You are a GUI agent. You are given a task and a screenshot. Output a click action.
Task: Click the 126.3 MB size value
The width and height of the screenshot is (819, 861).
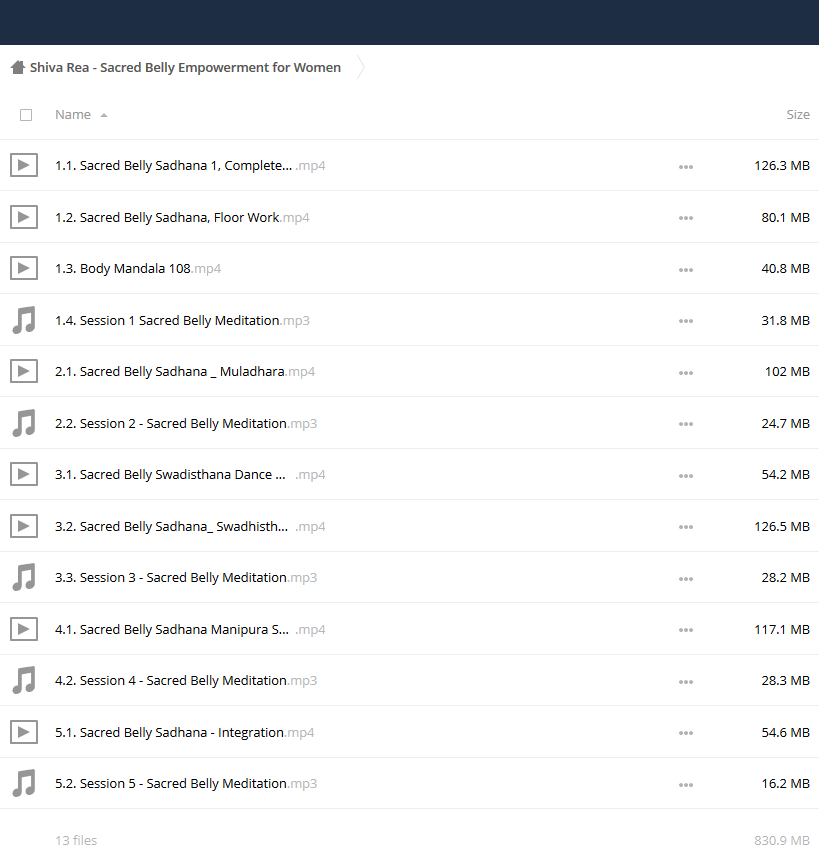tap(782, 165)
